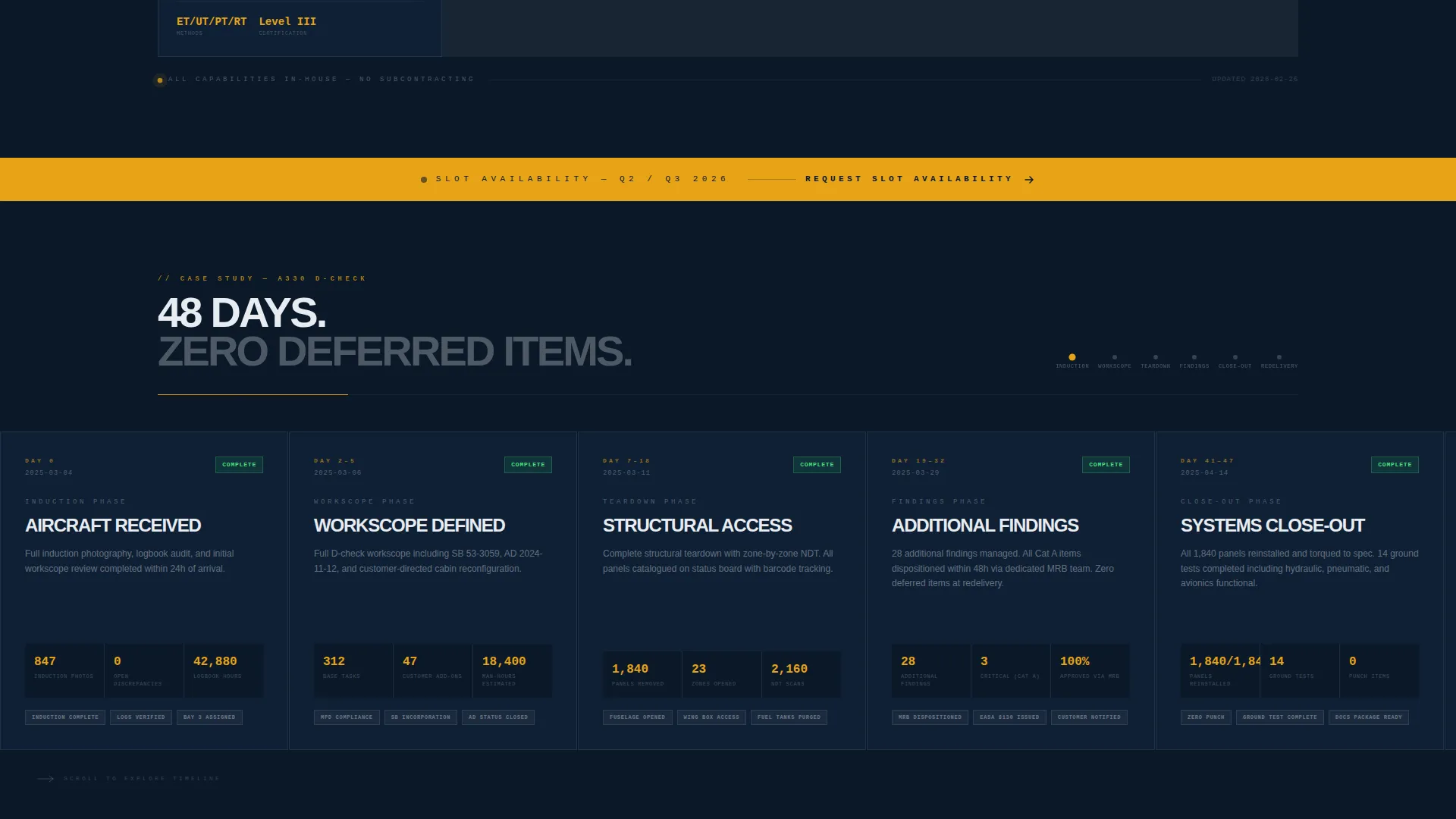This screenshot has height=819, width=1456.
Task: Click the SB Incorporation tag
Action: click(421, 717)
